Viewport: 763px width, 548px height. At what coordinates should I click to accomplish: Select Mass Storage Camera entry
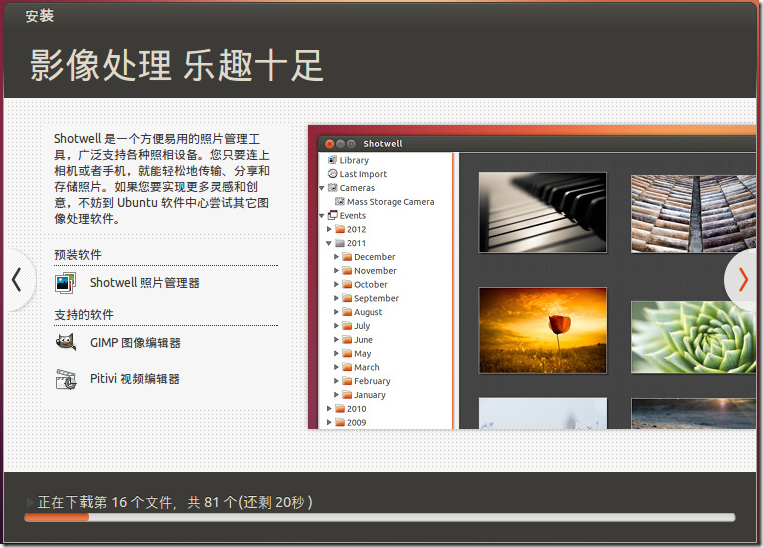(x=390, y=201)
